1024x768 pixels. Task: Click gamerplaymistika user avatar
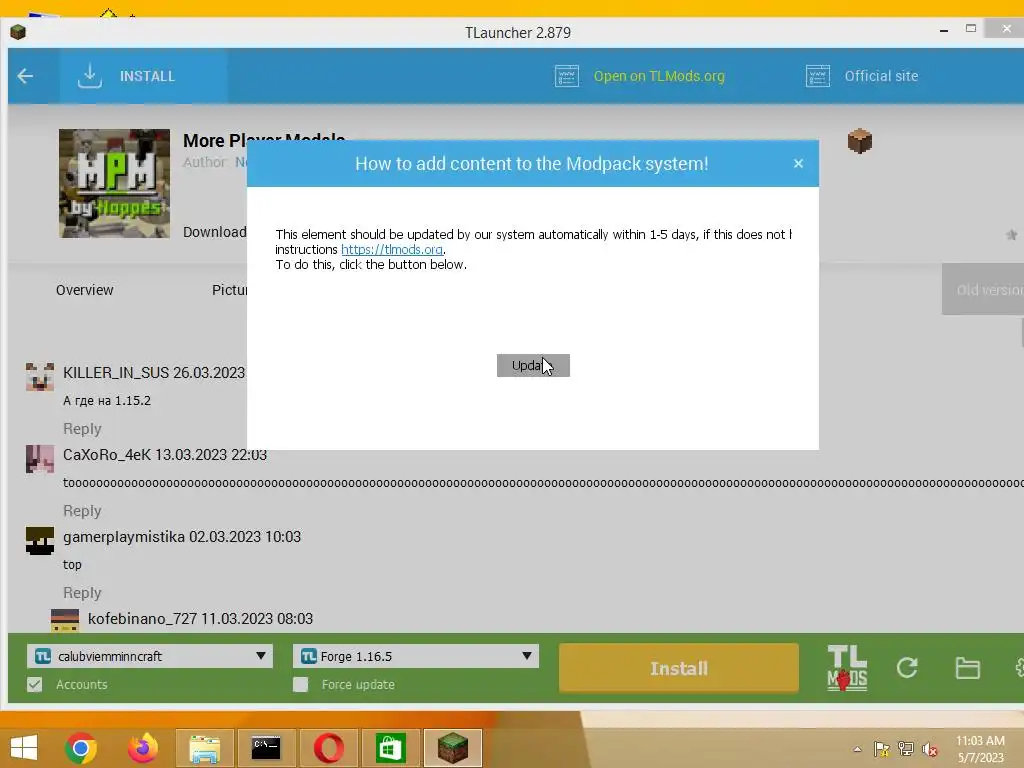[40, 541]
